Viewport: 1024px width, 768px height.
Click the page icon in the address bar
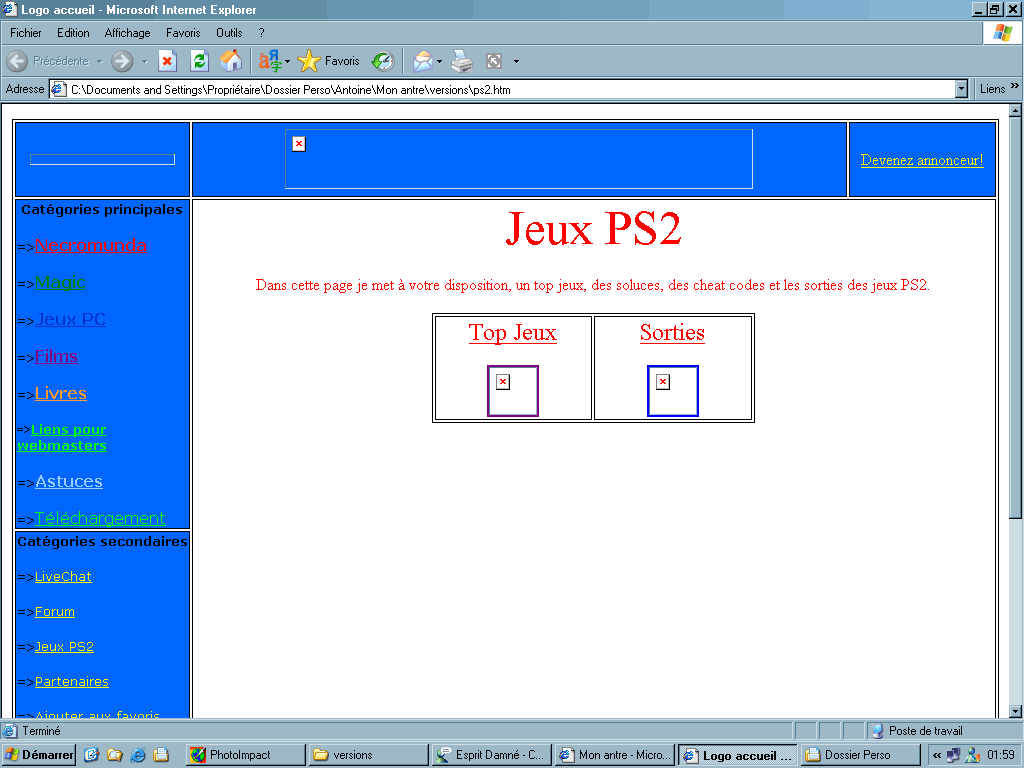[59, 89]
